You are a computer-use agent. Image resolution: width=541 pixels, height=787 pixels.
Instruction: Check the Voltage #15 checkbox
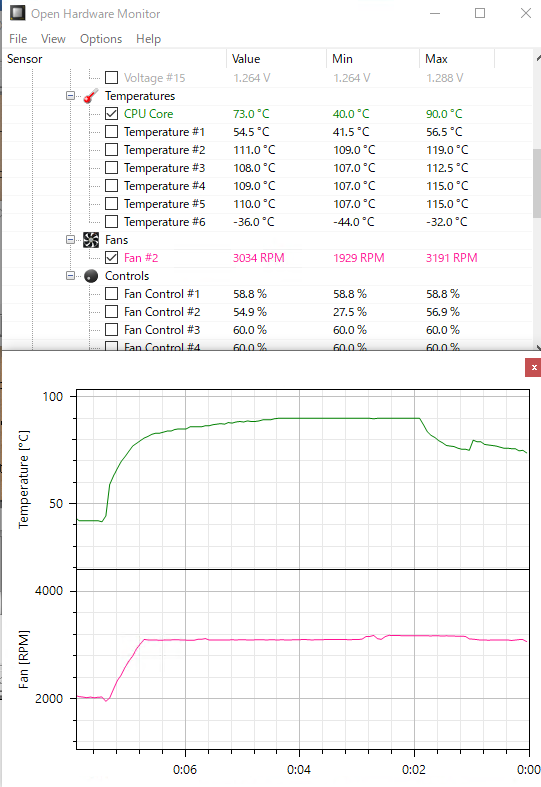tap(111, 78)
